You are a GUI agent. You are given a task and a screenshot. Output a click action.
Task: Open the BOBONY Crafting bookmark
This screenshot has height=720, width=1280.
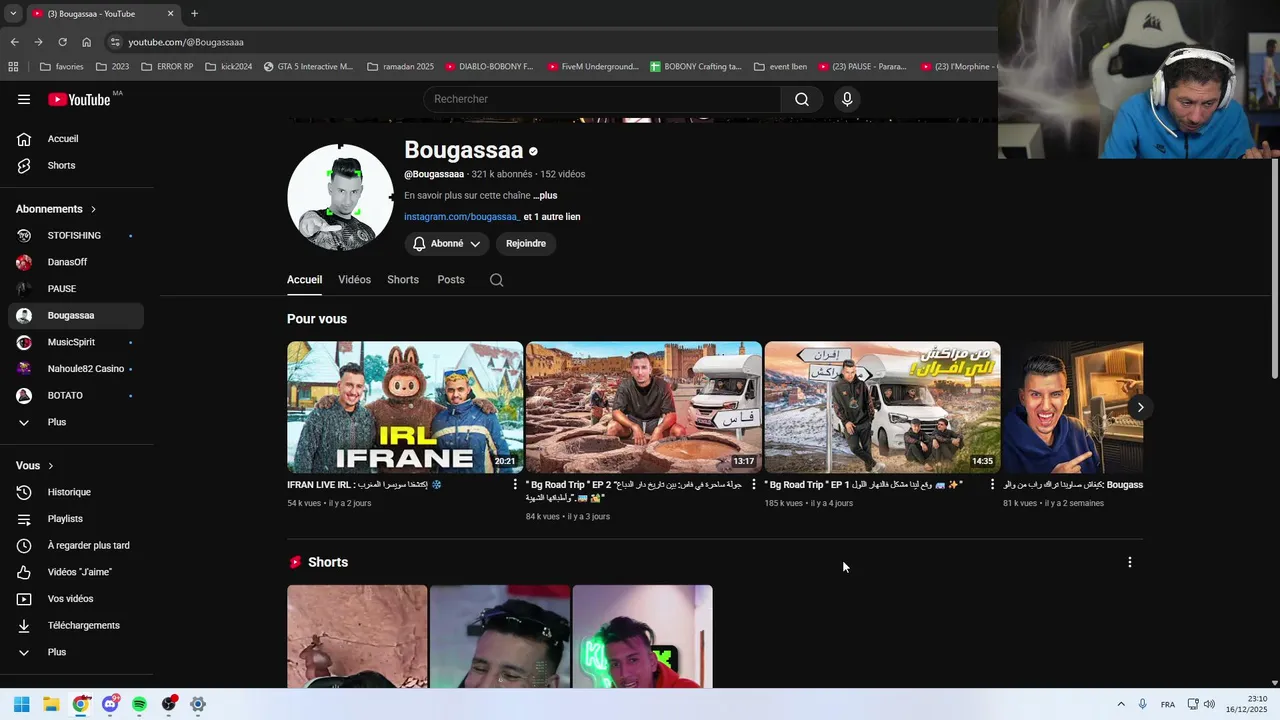(696, 67)
